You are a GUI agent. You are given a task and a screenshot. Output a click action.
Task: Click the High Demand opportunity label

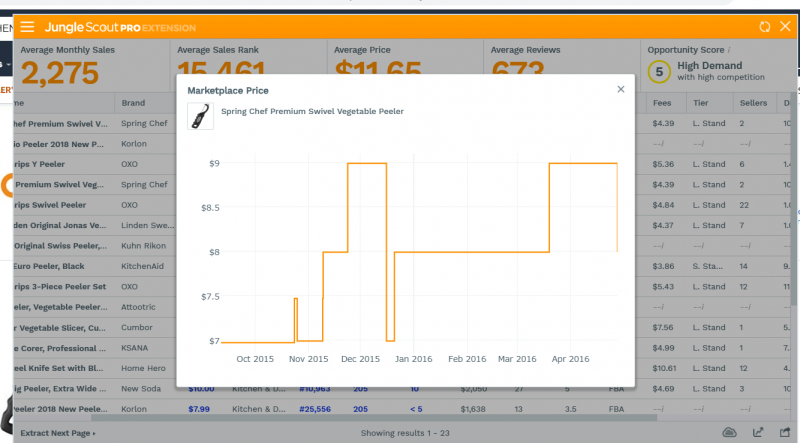tap(710, 65)
